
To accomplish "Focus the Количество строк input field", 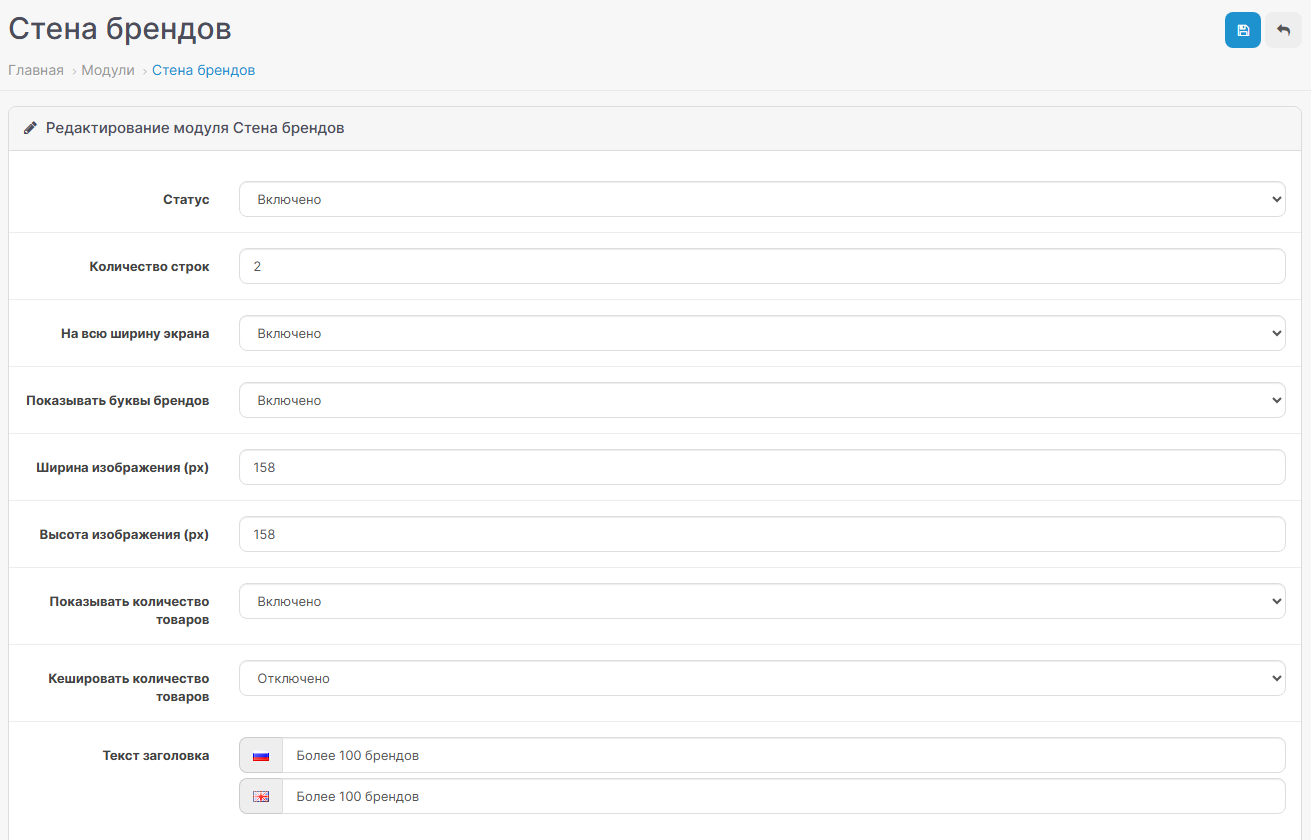I will [761, 266].
